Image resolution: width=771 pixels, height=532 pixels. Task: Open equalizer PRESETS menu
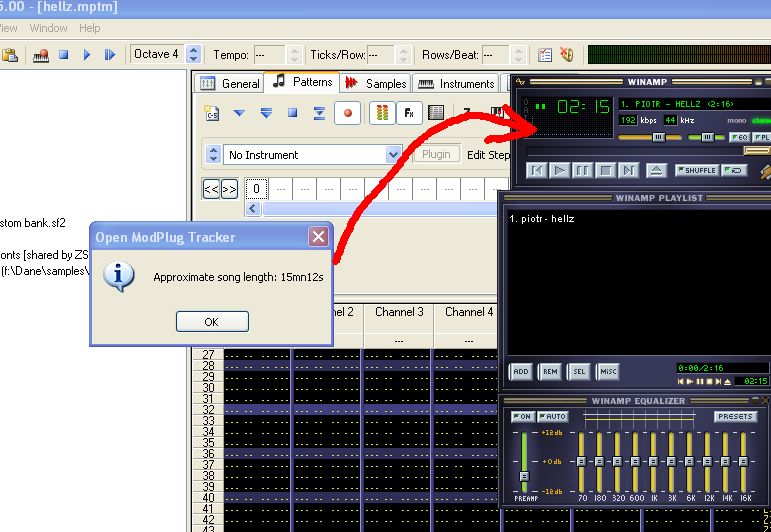click(735, 416)
